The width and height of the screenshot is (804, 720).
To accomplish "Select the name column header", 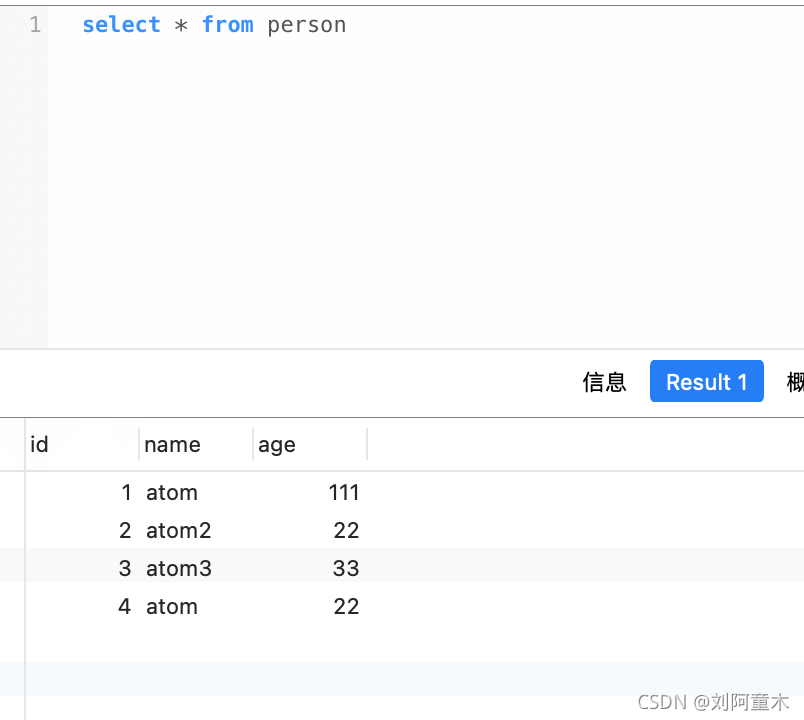I will point(196,445).
